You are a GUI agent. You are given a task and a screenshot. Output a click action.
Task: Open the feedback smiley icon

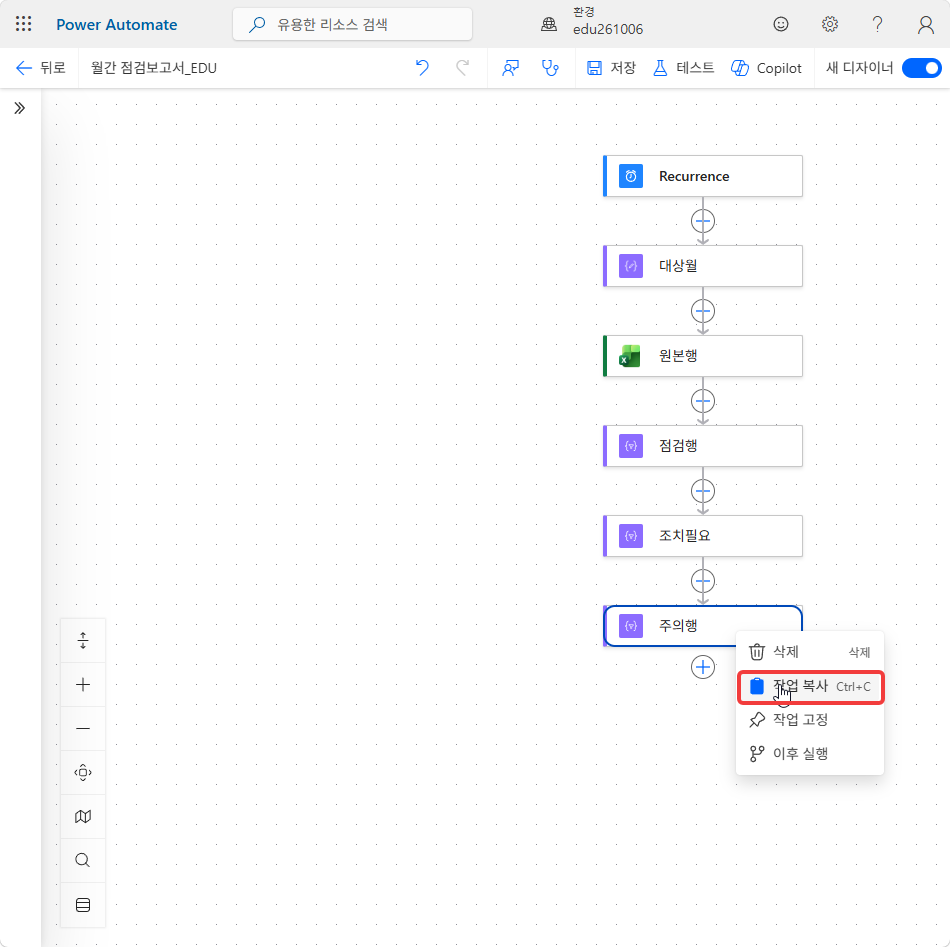(x=781, y=24)
